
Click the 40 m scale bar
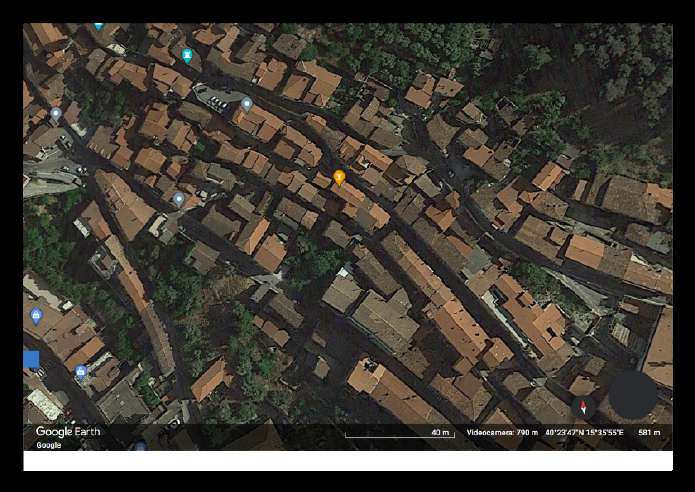pos(399,434)
